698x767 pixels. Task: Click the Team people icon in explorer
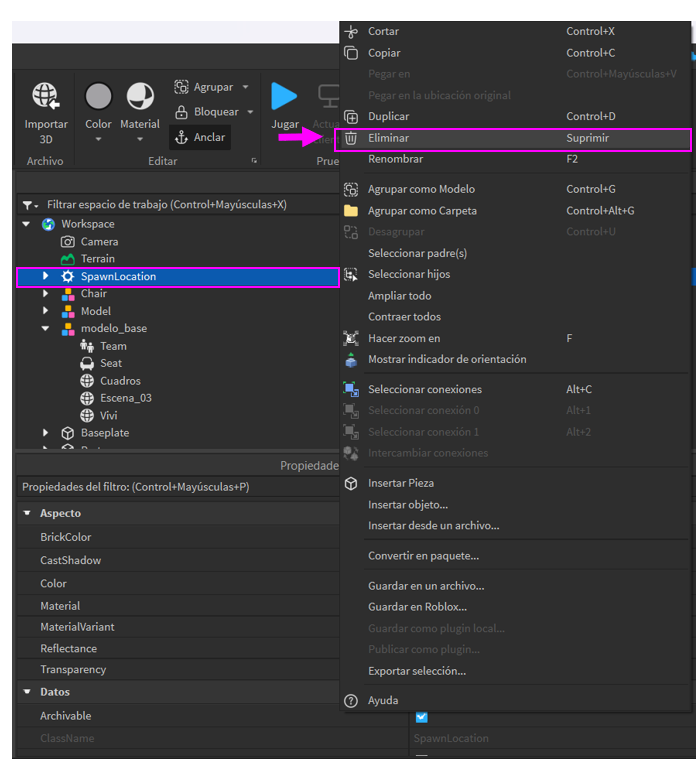[87, 346]
